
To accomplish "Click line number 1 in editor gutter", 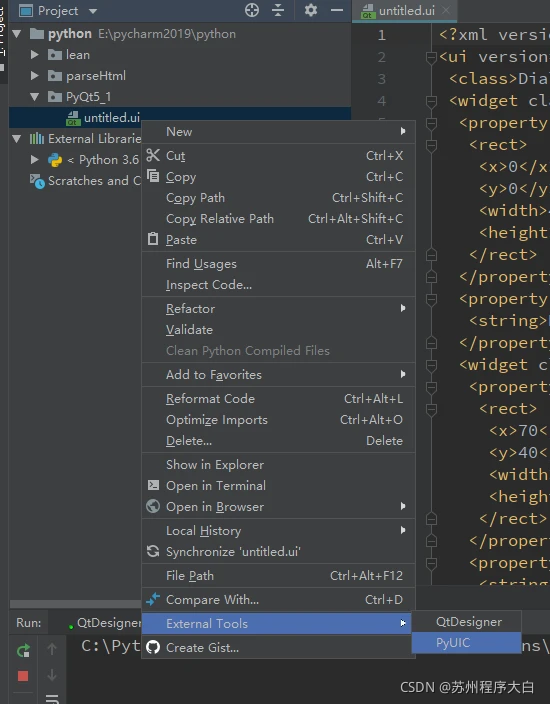I will click(381, 35).
